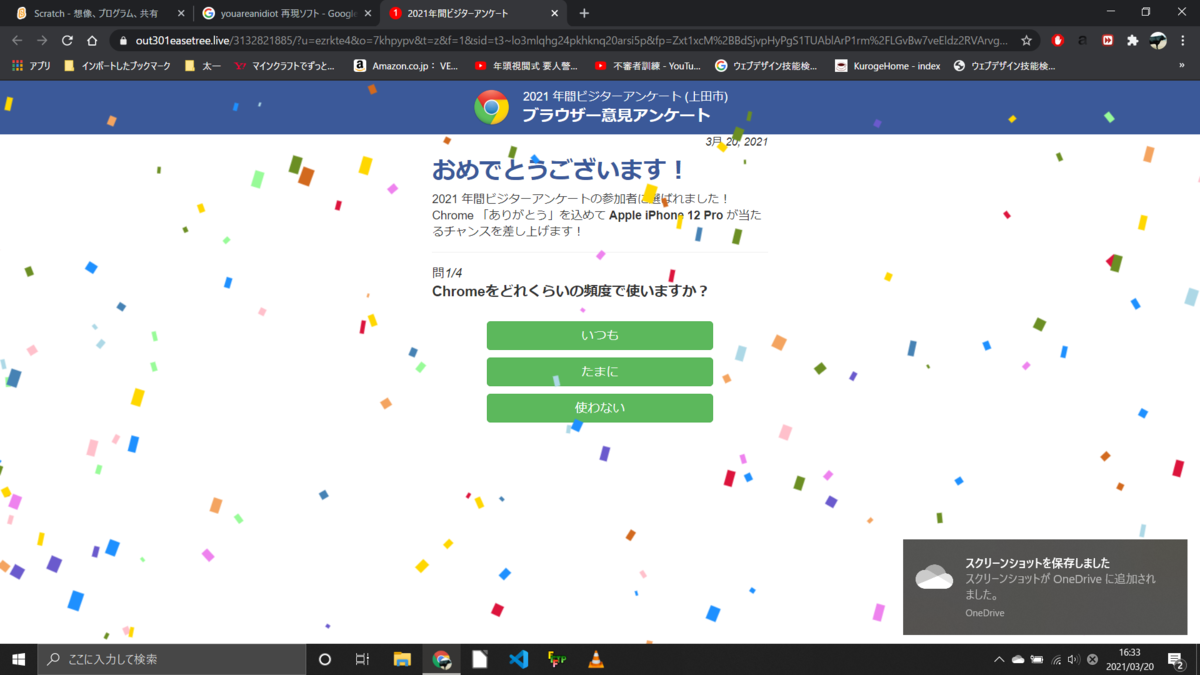Viewport: 1200px width, 675px height.
Task: Open 不審者訓練 YouTube bookmark
Action: [x=648, y=66]
